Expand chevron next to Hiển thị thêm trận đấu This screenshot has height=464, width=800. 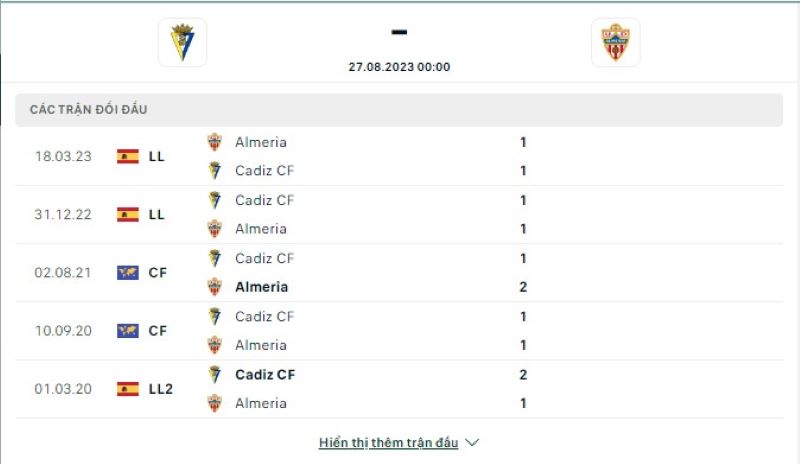coord(473,442)
